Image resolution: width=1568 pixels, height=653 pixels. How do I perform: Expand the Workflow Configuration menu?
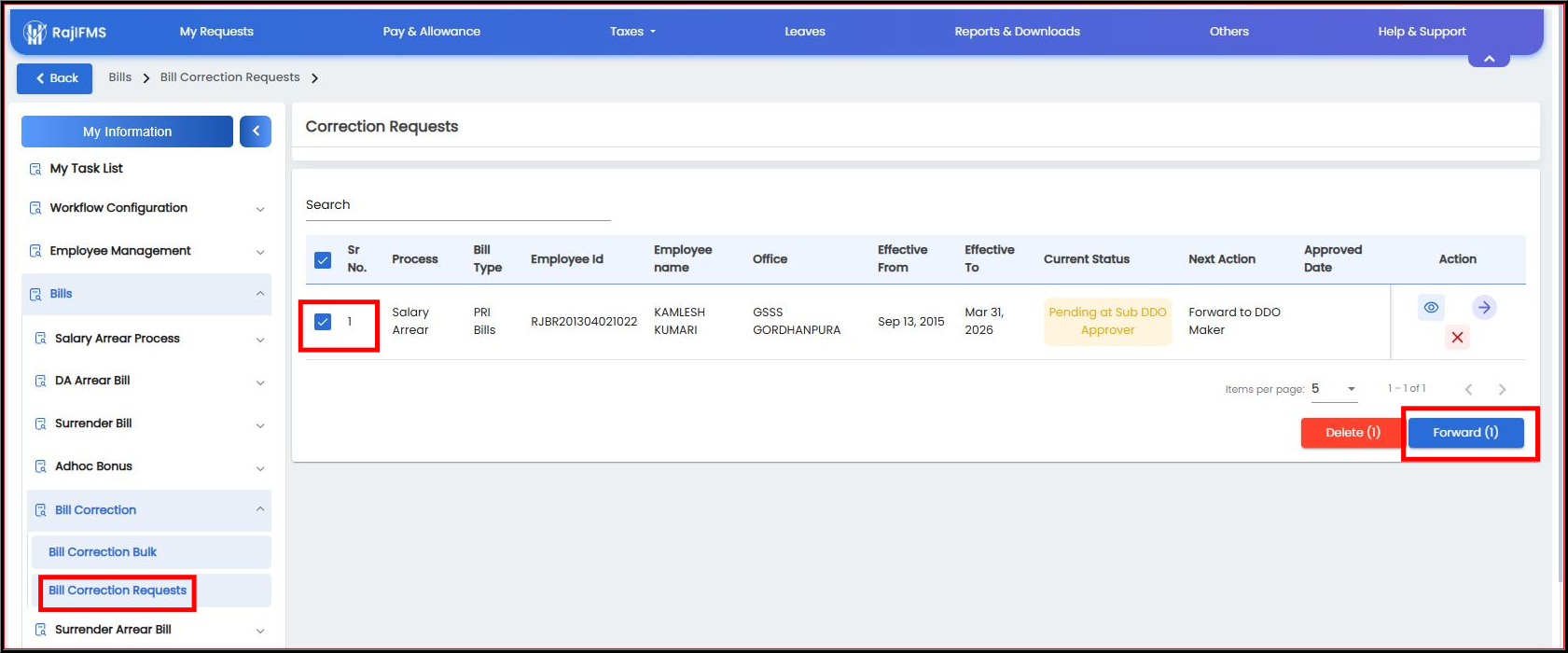[260, 209]
